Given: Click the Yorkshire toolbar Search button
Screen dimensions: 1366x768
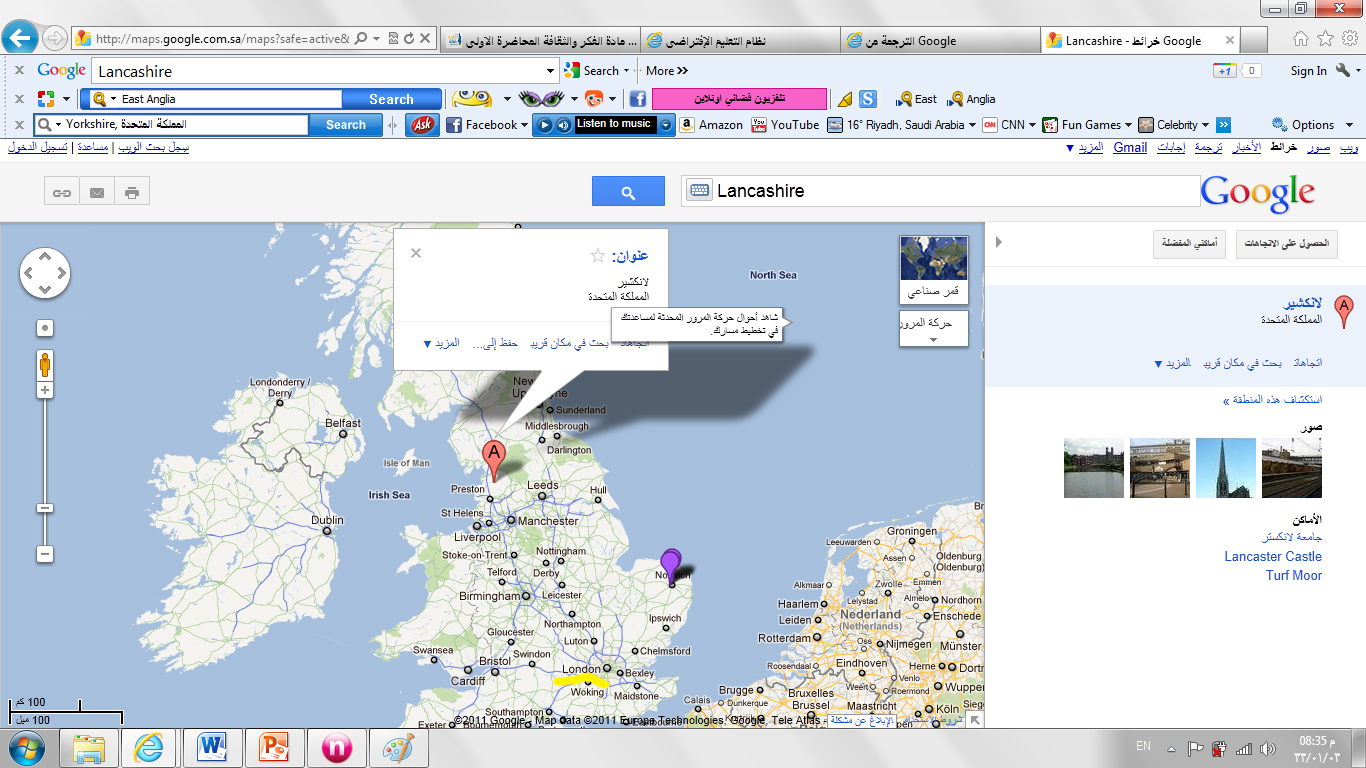Looking at the screenshot, I should [x=345, y=125].
